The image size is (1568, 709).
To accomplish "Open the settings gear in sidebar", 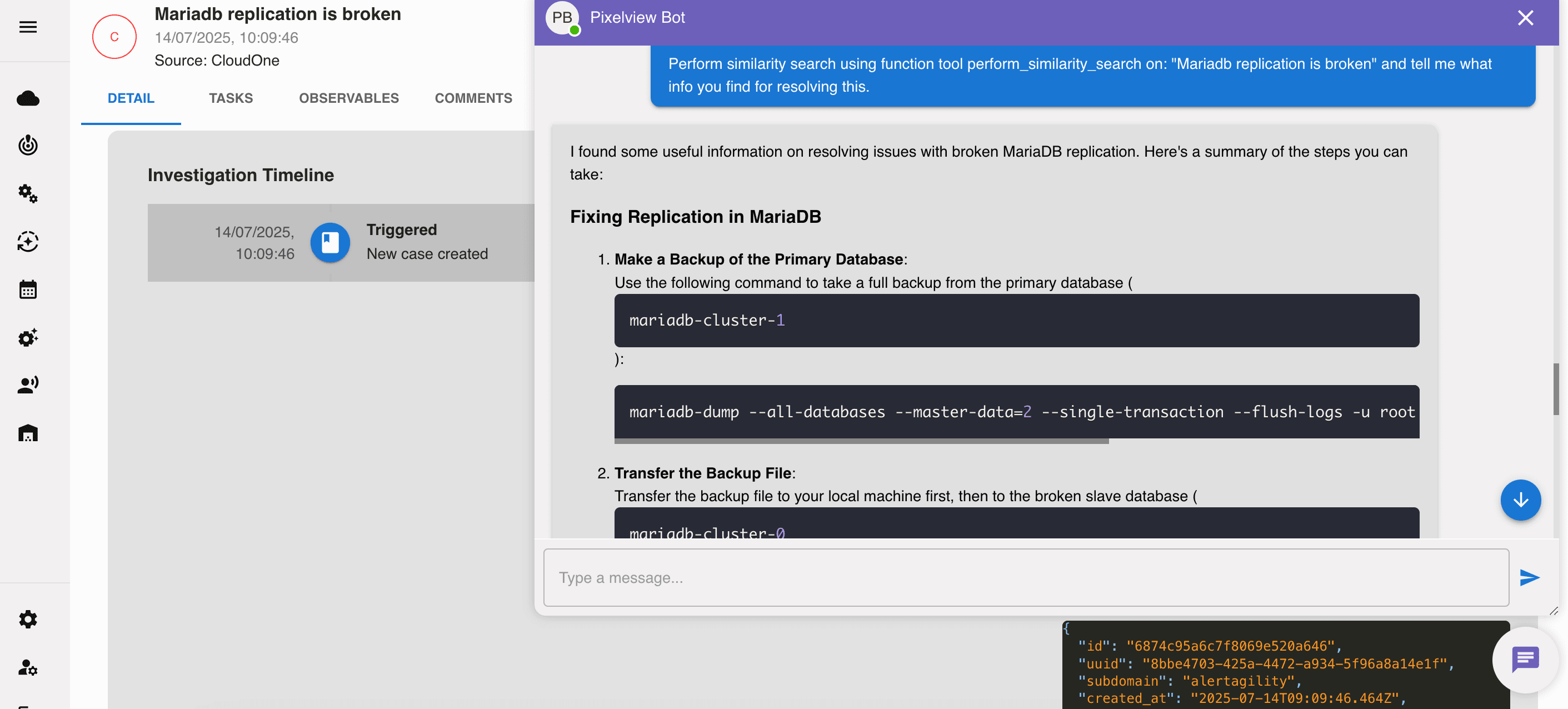I will [x=28, y=620].
